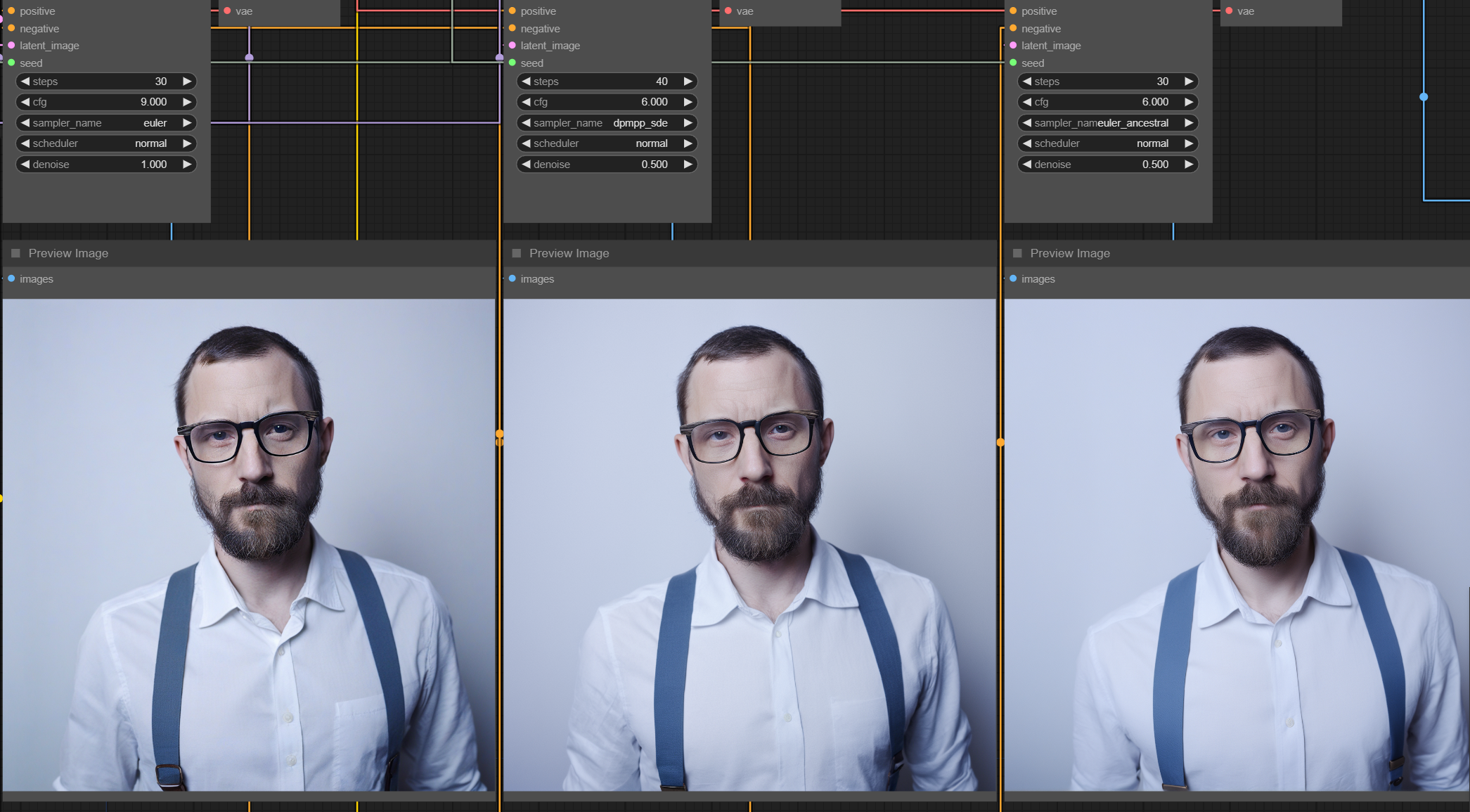
Task: Click the images input dot on middle Preview Image
Action: (x=512, y=278)
